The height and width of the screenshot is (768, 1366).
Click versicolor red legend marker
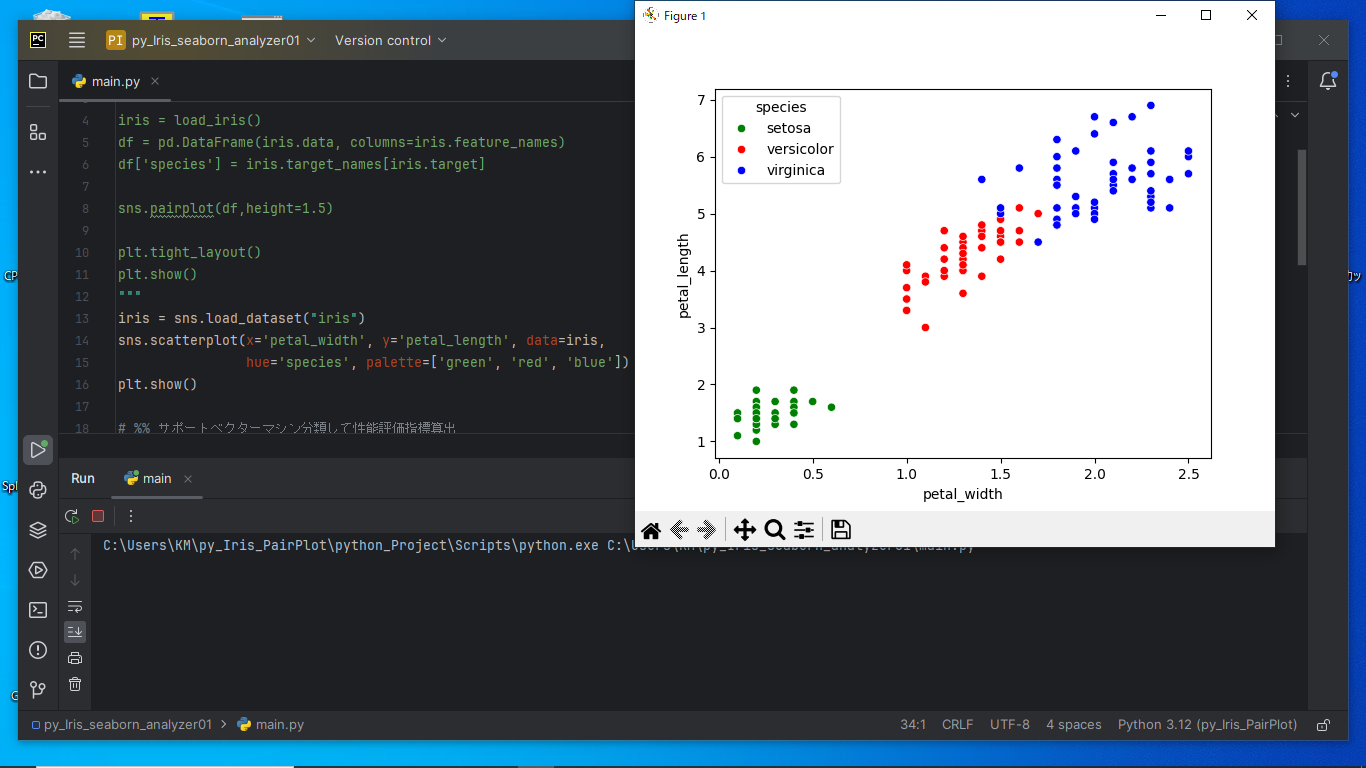click(741, 149)
